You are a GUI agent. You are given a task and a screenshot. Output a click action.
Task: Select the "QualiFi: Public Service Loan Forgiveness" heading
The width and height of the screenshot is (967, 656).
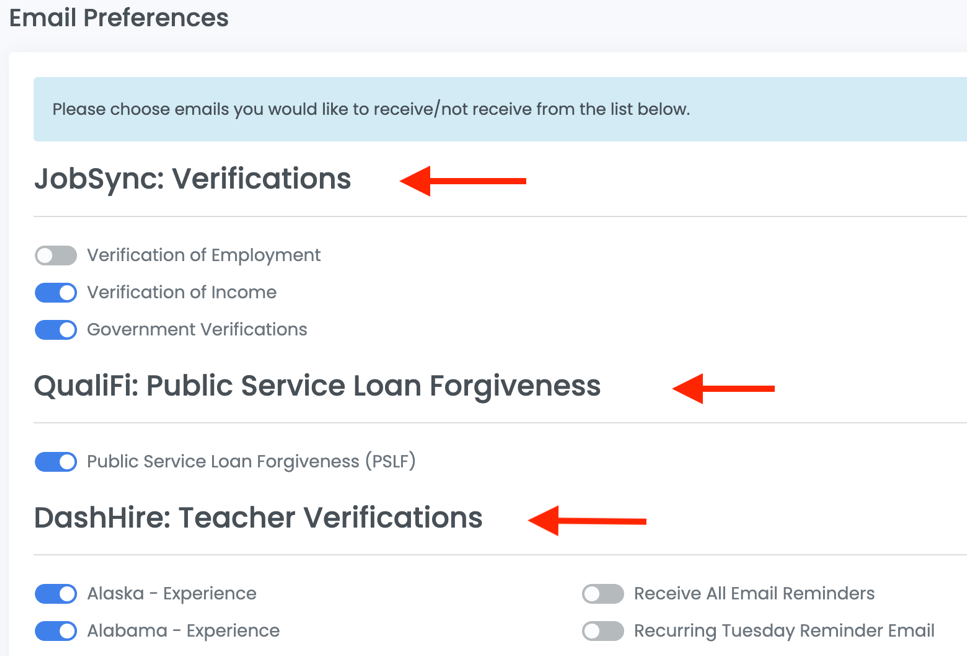click(317, 386)
